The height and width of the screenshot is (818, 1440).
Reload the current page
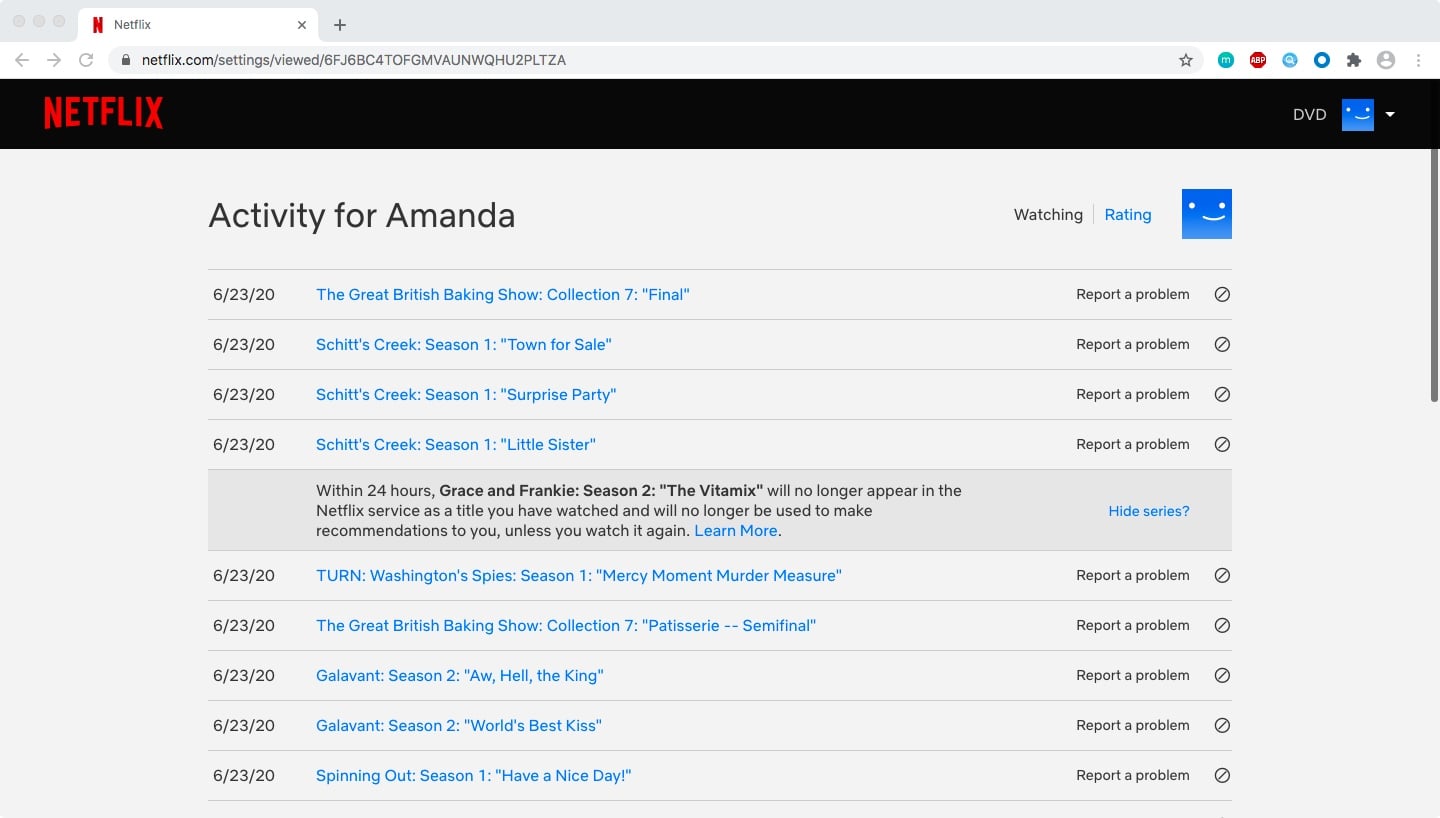(x=86, y=60)
